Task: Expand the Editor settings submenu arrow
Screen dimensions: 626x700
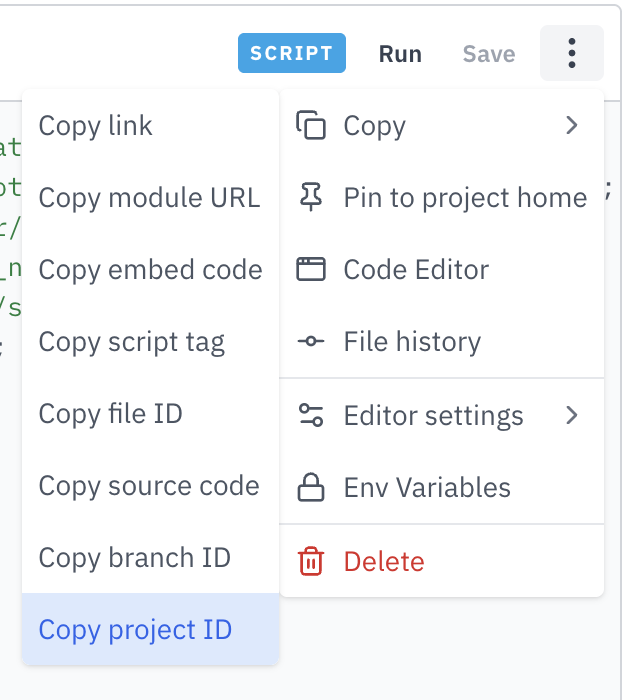Action: 571,415
